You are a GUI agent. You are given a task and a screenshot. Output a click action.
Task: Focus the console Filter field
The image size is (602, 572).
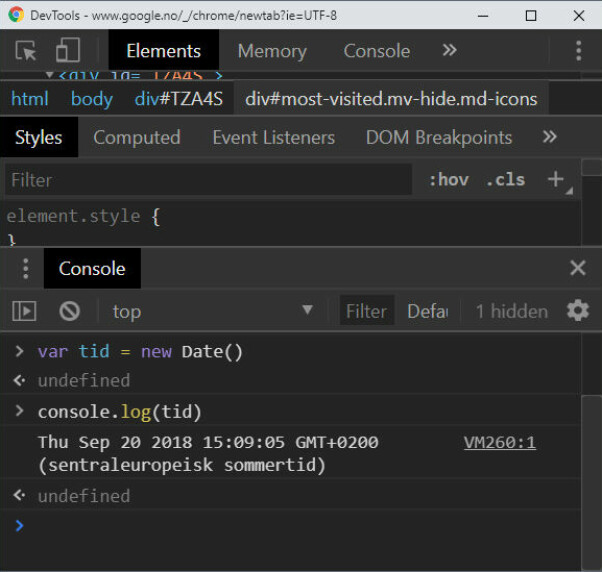367,311
